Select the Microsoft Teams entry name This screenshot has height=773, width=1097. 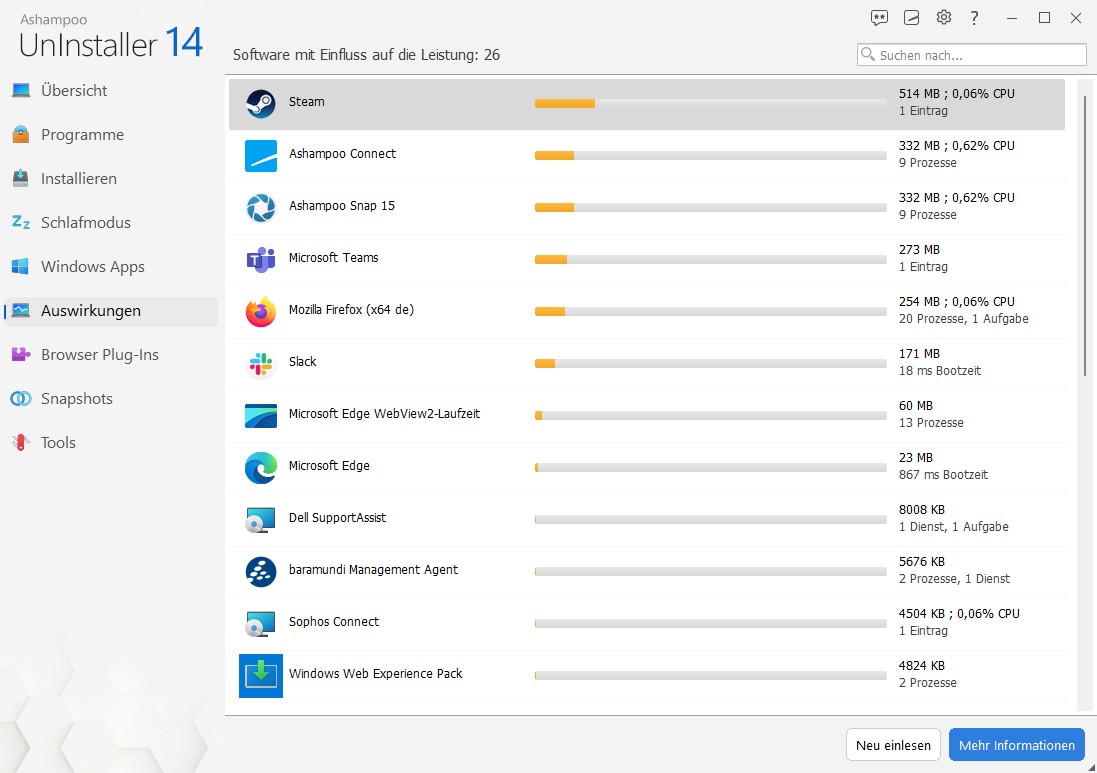(x=333, y=257)
